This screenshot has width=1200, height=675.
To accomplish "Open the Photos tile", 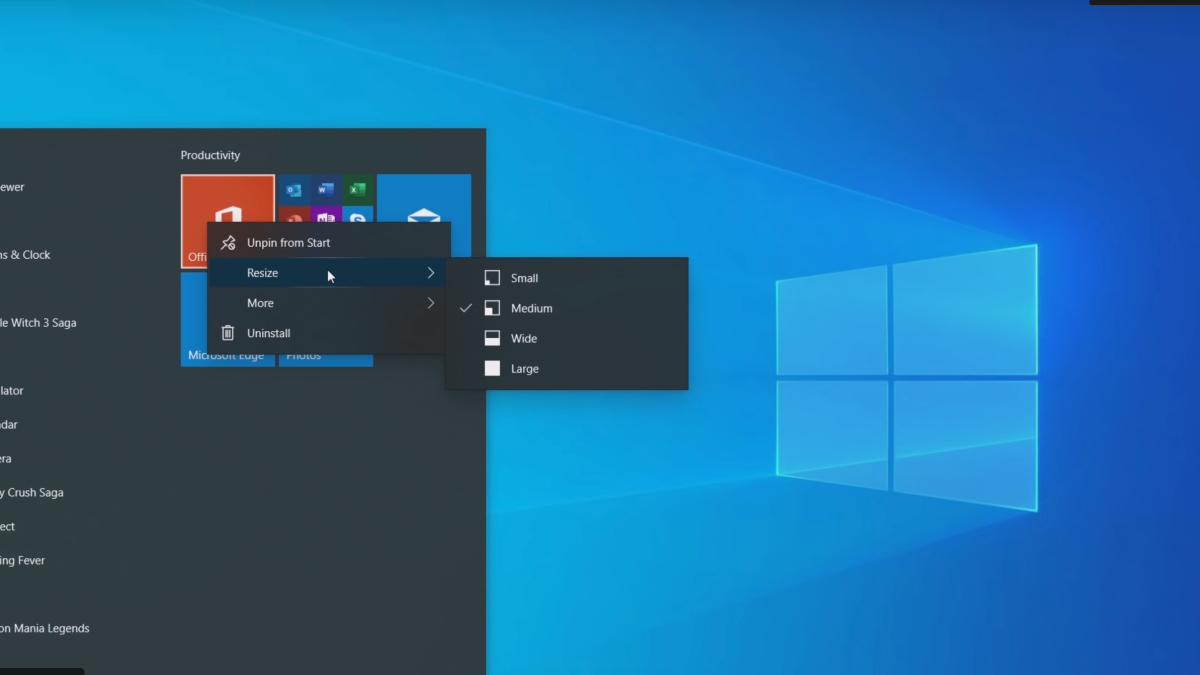I will tap(326, 360).
